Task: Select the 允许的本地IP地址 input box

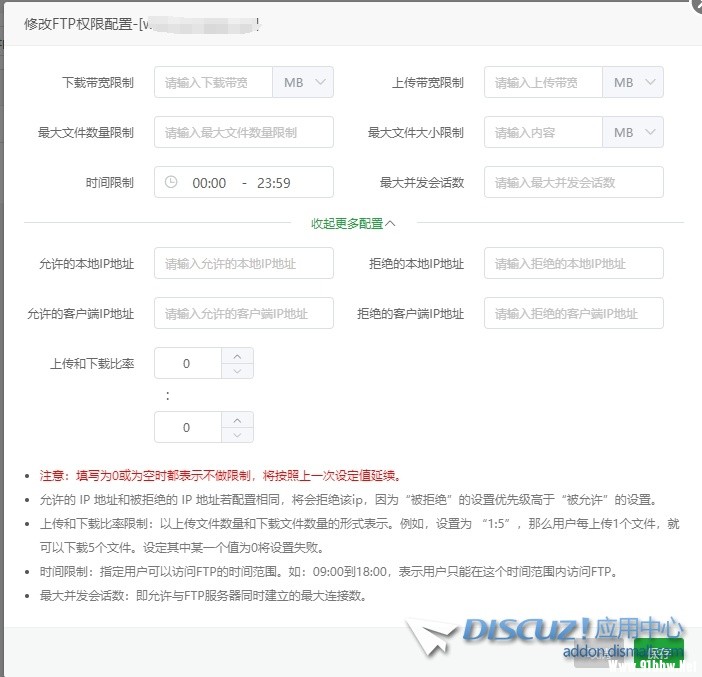Action: (243, 264)
